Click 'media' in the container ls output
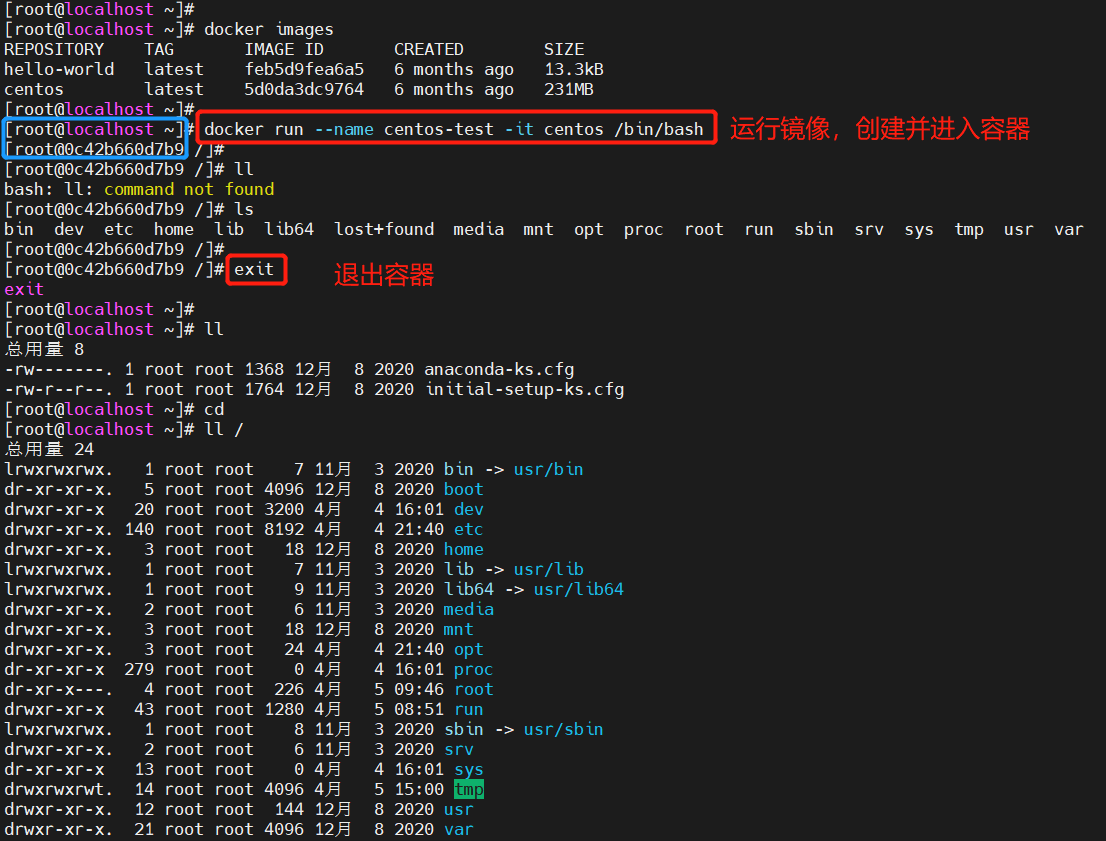The height and width of the screenshot is (841, 1106). pos(479,229)
